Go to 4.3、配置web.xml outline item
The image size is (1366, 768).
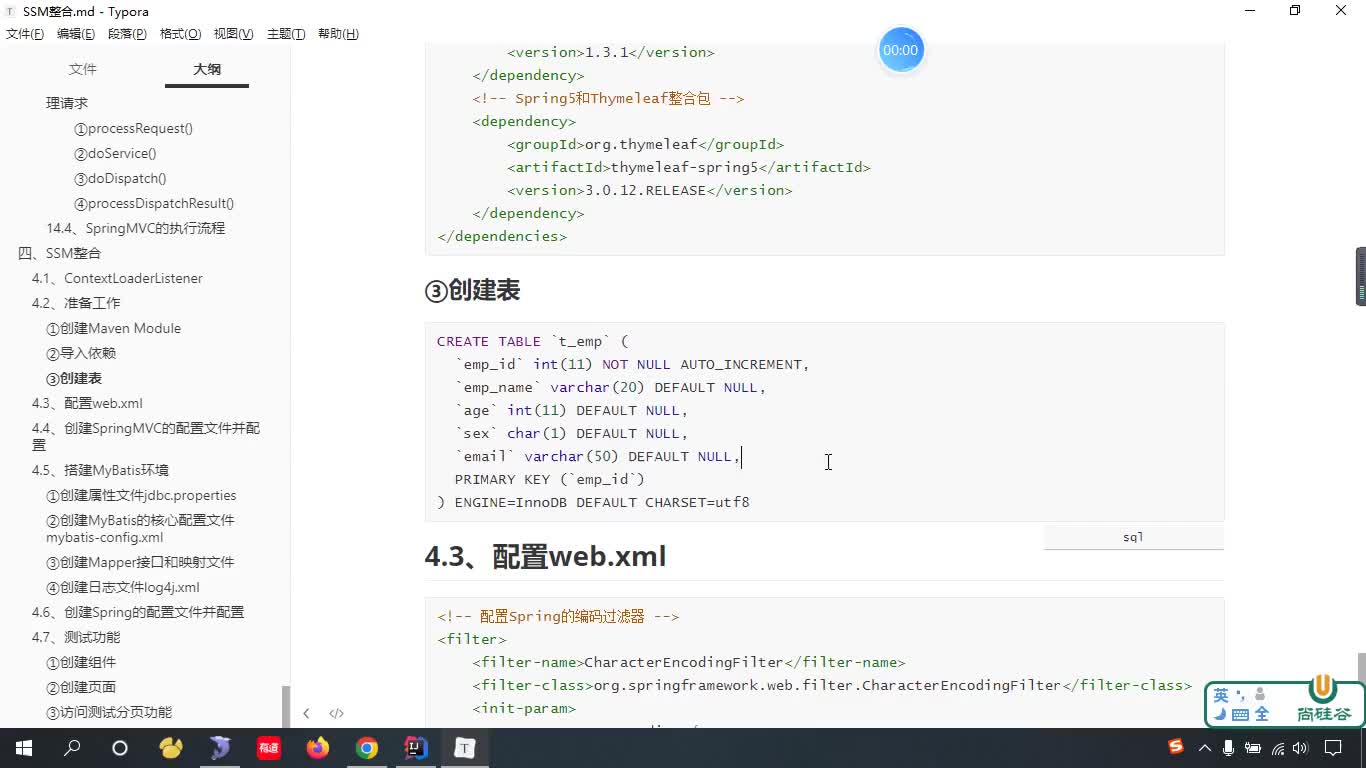[87, 403]
